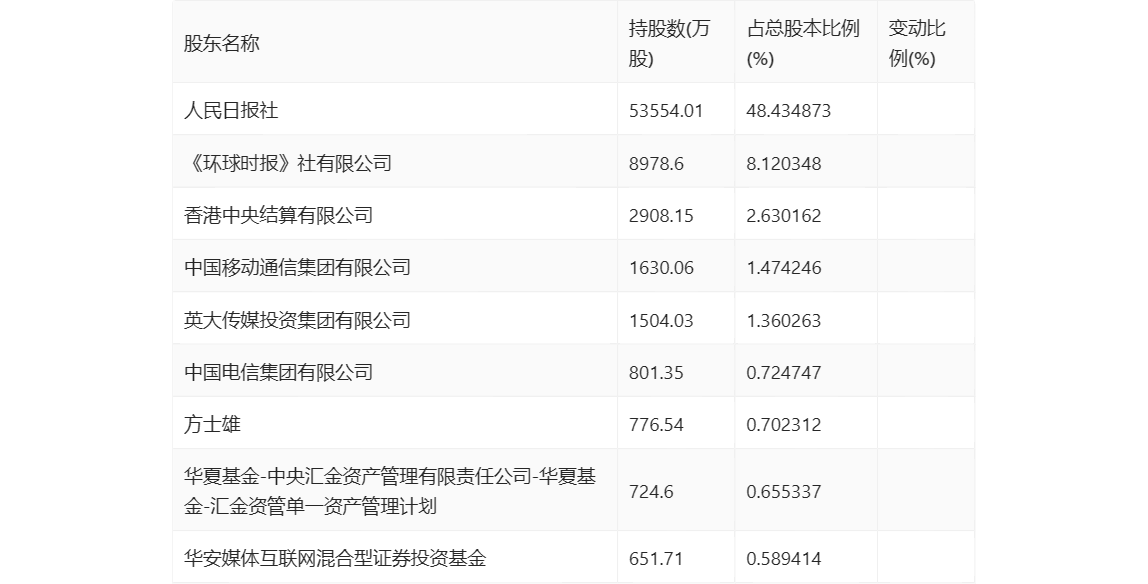Select the percentage value 2.630162
This screenshot has width=1148, height=584.
(783, 216)
